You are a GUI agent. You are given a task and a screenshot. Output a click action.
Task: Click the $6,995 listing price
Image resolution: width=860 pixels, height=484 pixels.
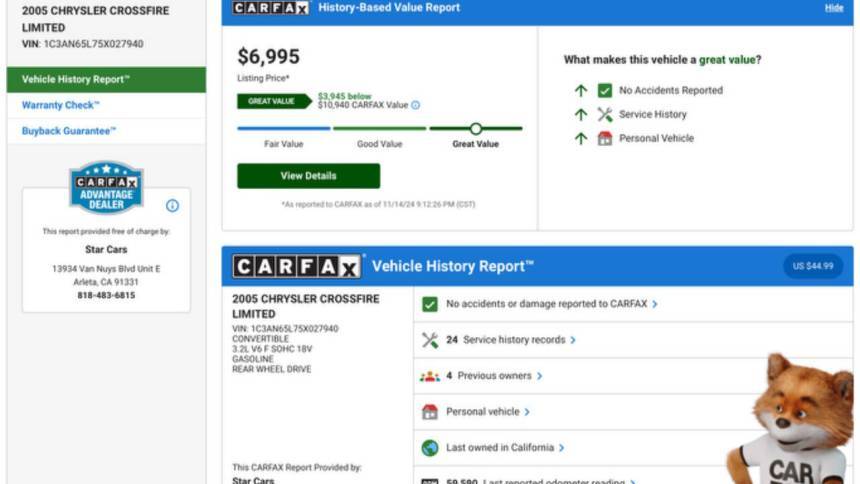pyautogui.click(x=268, y=57)
